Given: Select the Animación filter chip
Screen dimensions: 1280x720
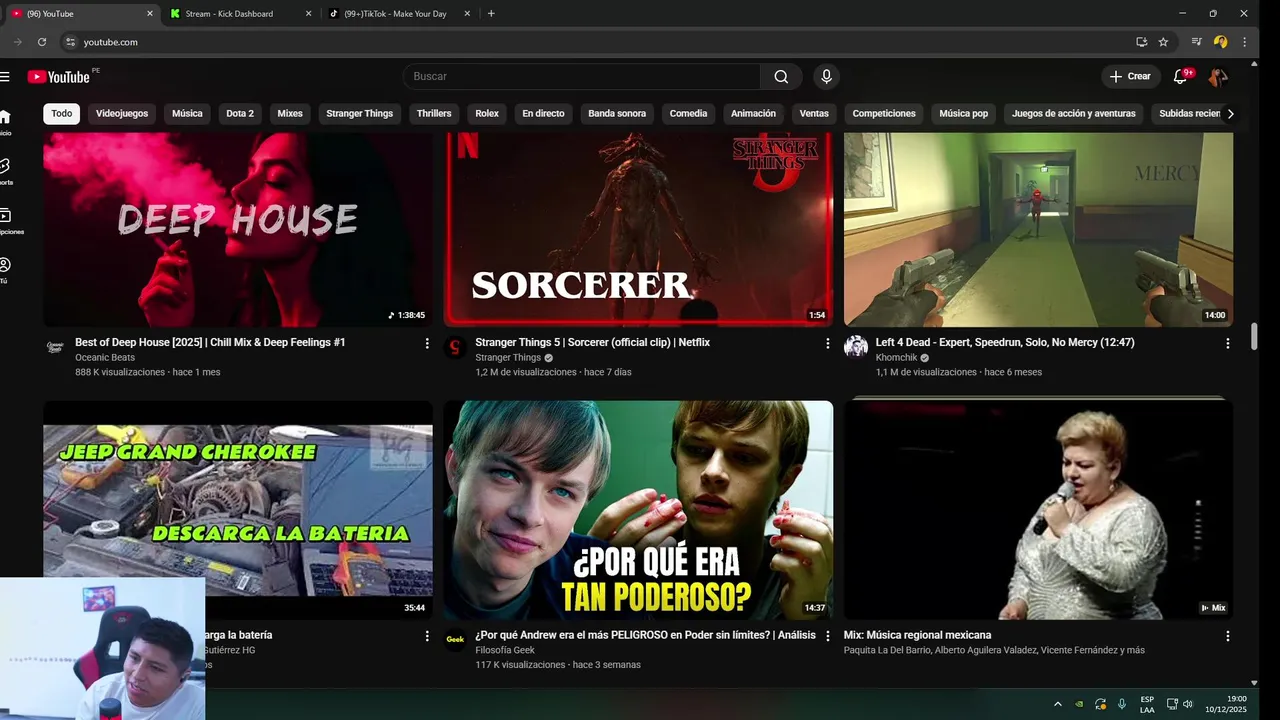Looking at the screenshot, I should tap(753, 114).
